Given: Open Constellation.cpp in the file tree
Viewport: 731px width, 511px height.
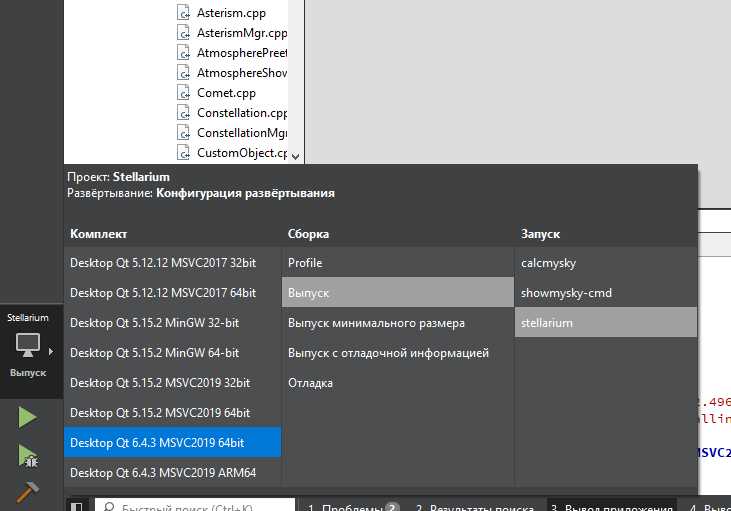Looking at the screenshot, I should (242, 113).
